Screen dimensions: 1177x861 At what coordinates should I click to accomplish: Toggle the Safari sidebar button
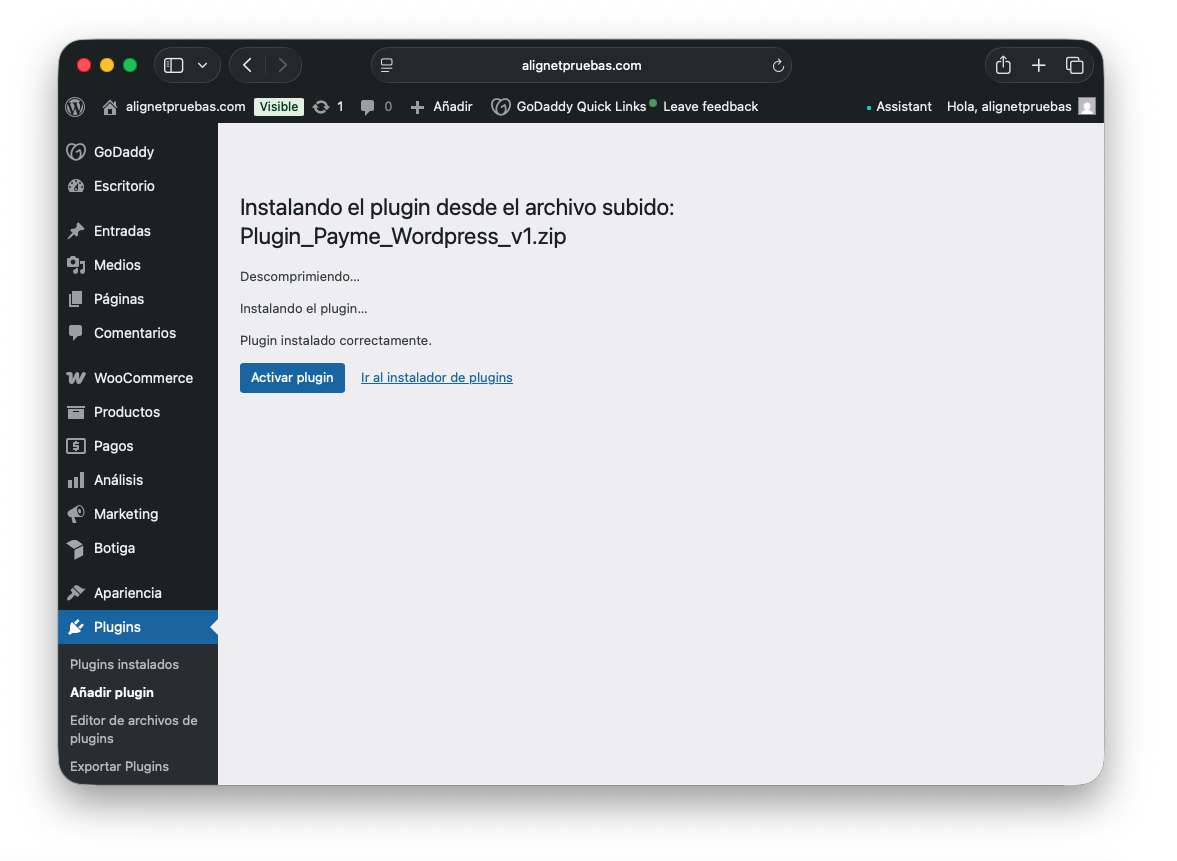pyautogui.click(x=174, y=66)
